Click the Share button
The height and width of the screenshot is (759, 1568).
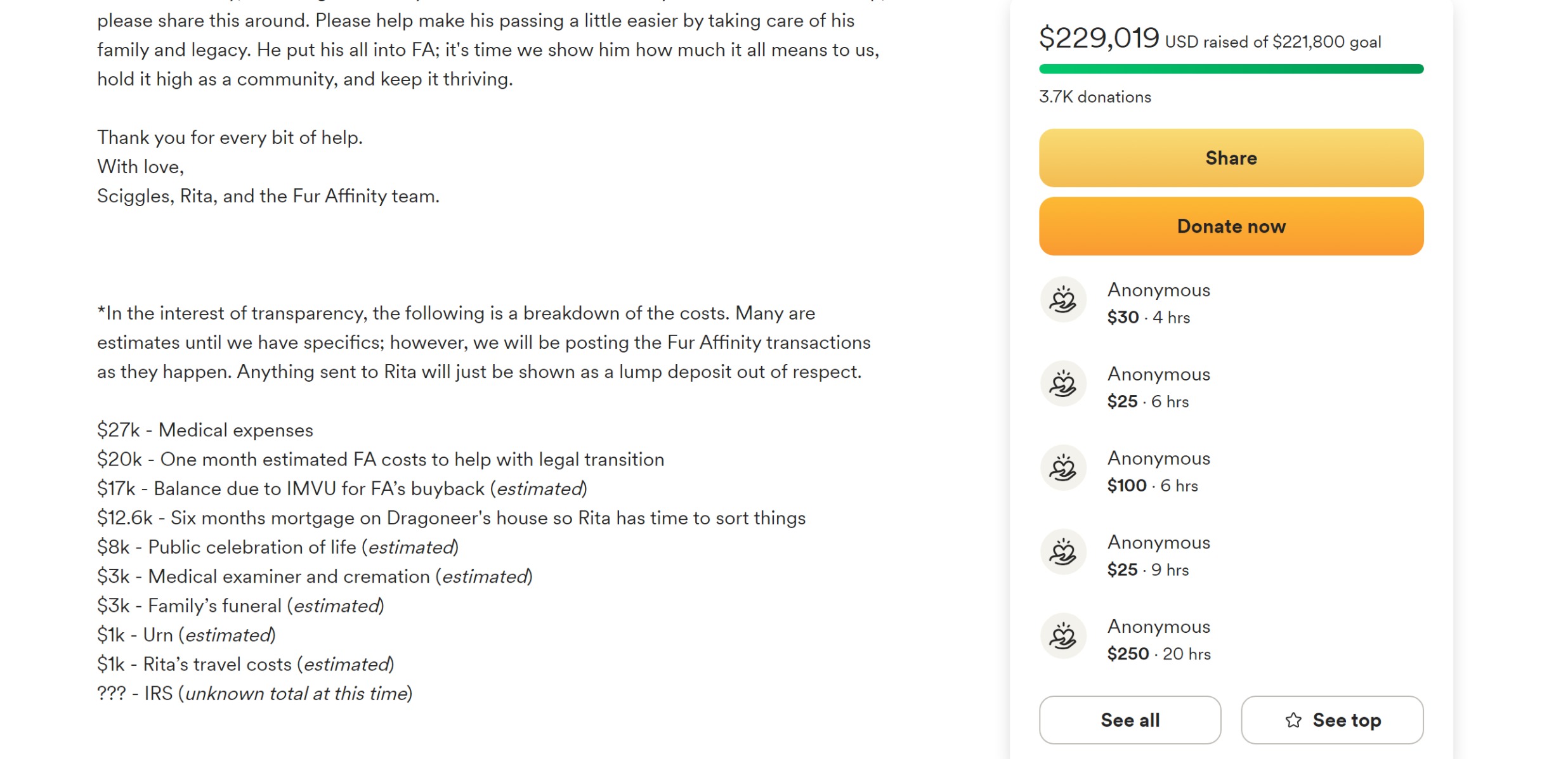1231,158
